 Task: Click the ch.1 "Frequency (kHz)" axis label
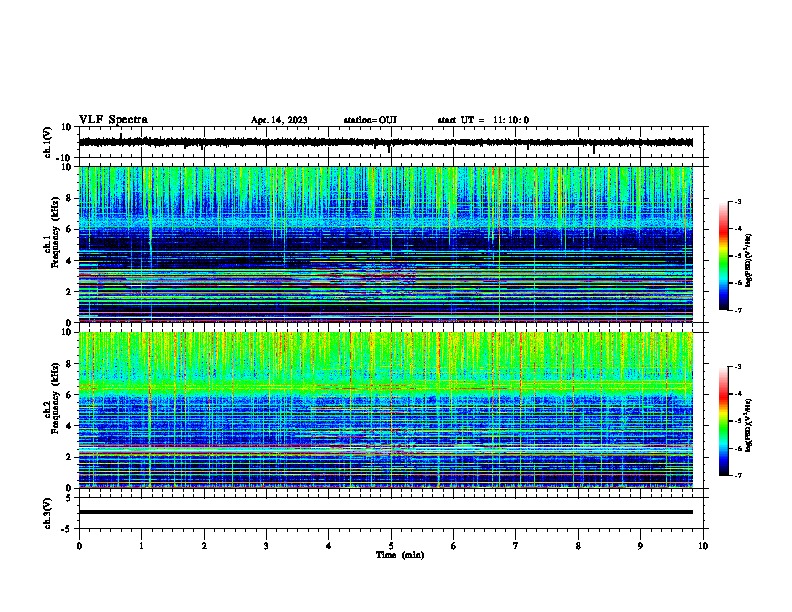(x=55, y=233)
